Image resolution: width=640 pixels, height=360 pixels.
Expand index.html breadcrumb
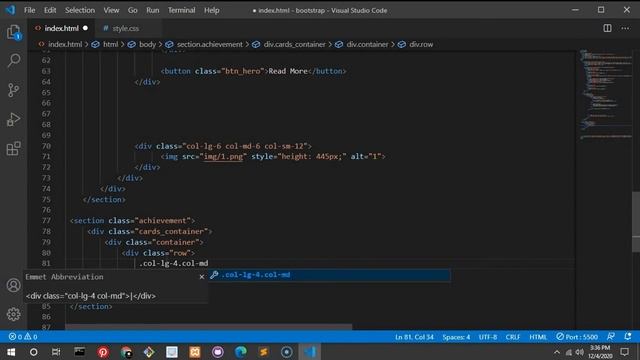pyautogui.click(x=65, y=44)
